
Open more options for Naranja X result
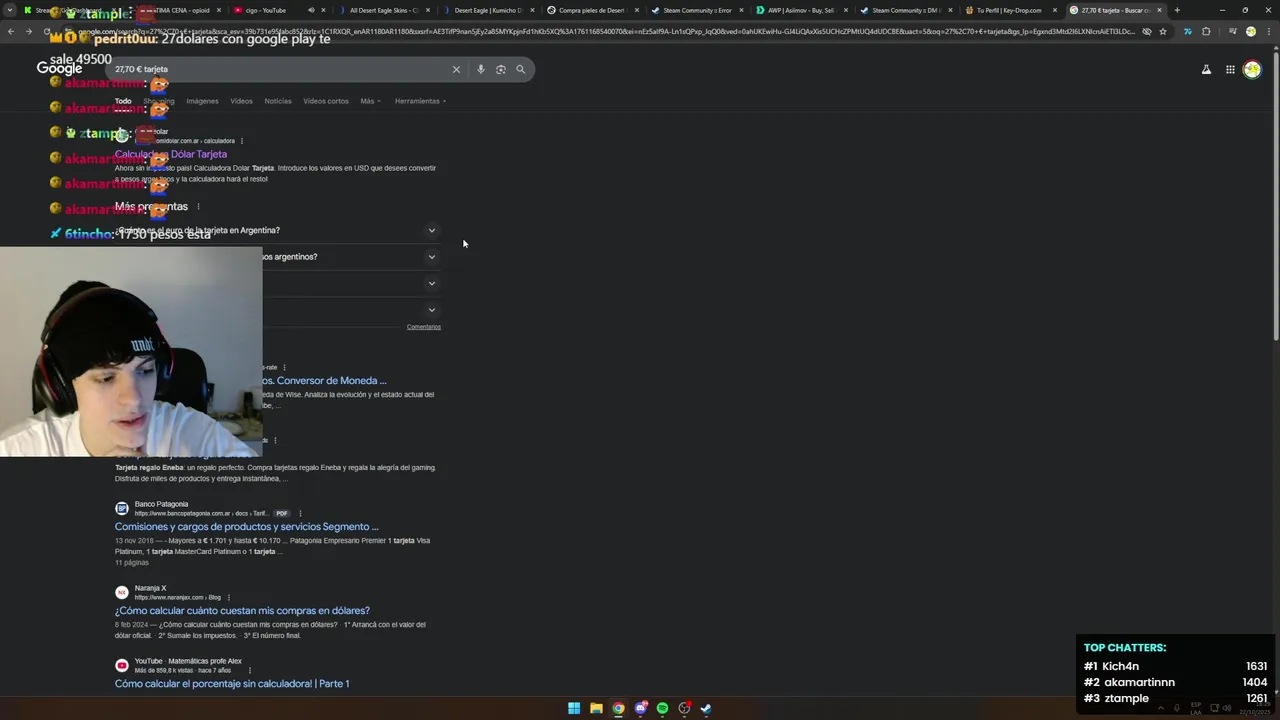click(x=229, y=597)
